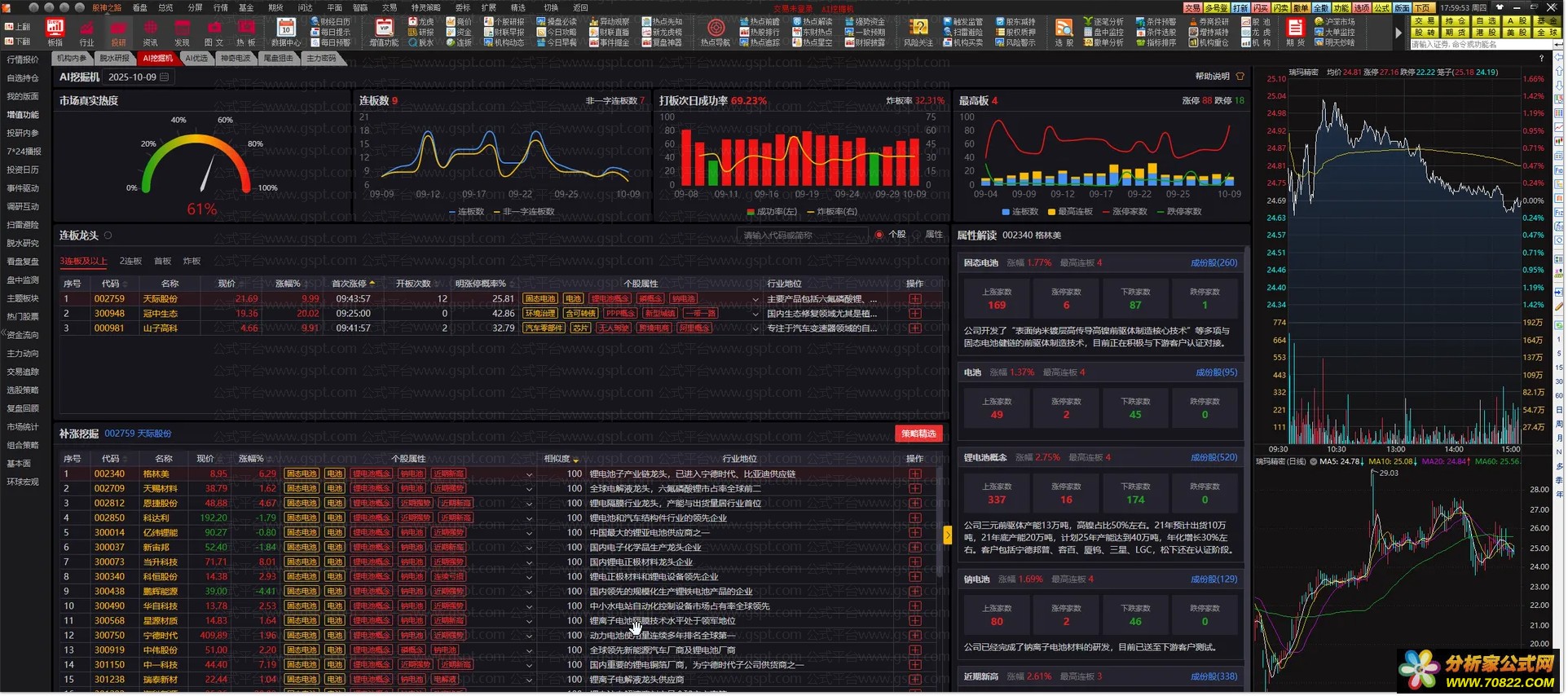
Task: Open the date picker beside 2025-10-09
Action: point(164,77)
